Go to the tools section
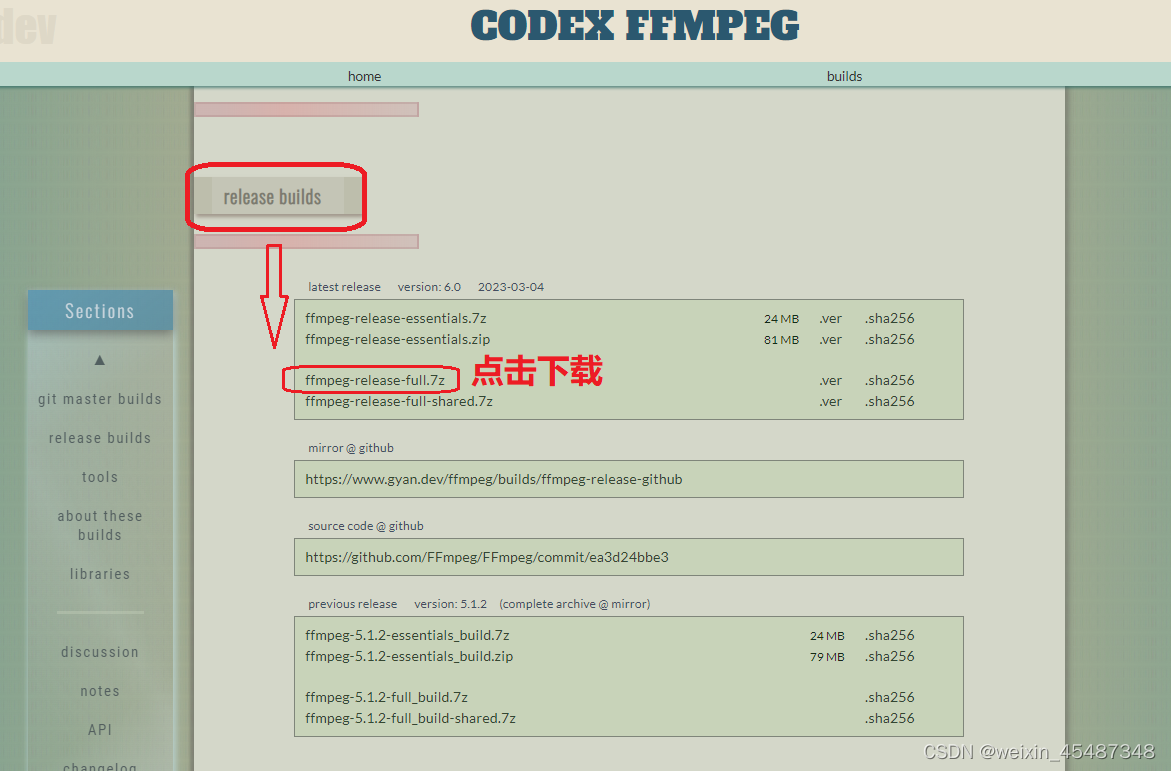The height and width of the screenshot is (771, 1171). pos(99,477)
